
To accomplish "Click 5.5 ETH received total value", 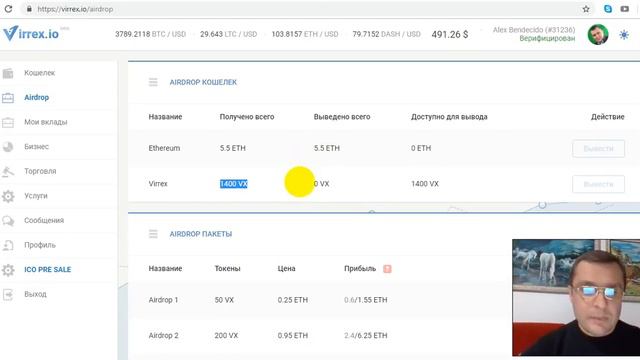I will pyautogui.click(x=233, y=148).
